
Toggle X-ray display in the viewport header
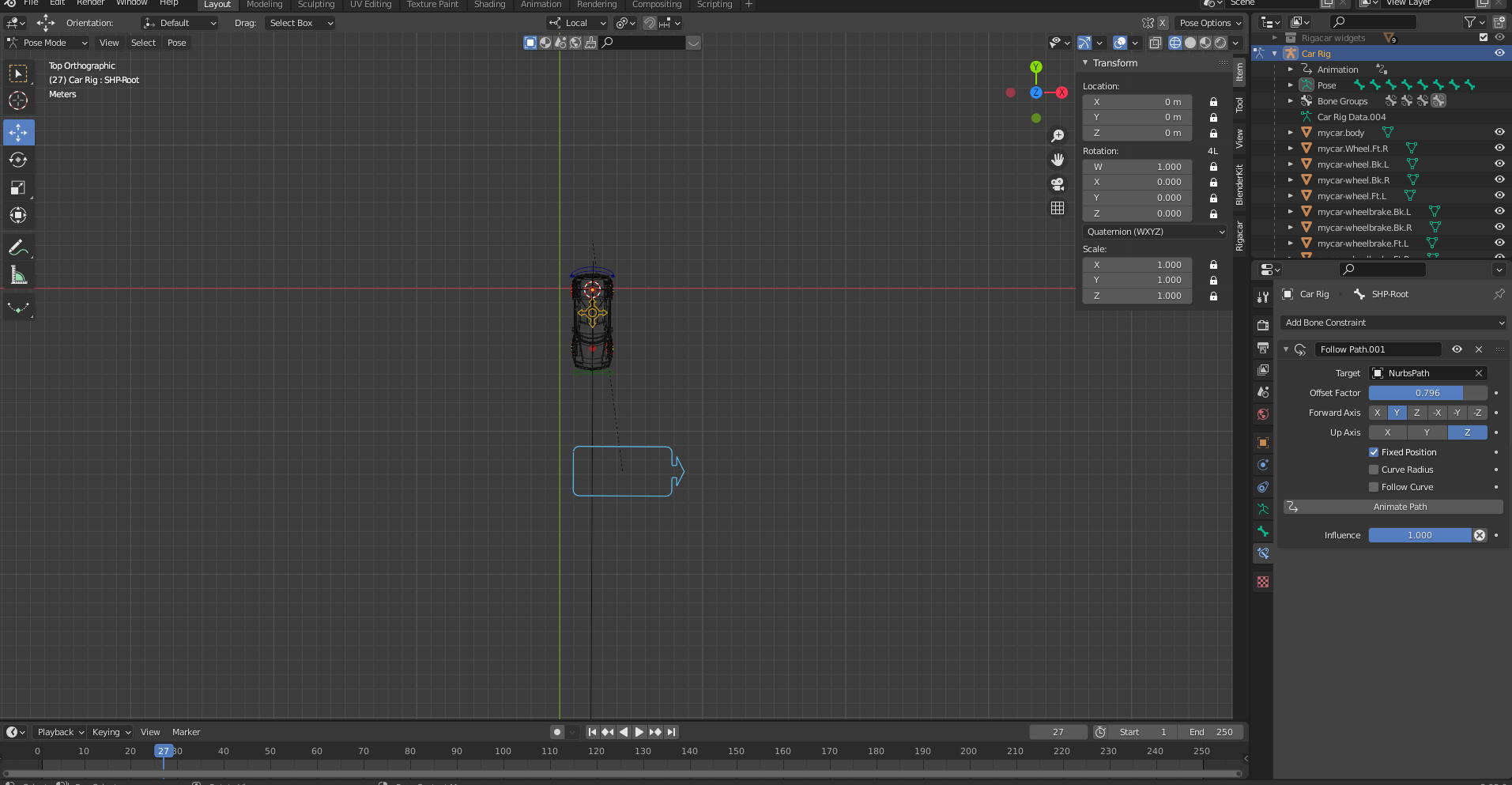tap(1155, 43)
